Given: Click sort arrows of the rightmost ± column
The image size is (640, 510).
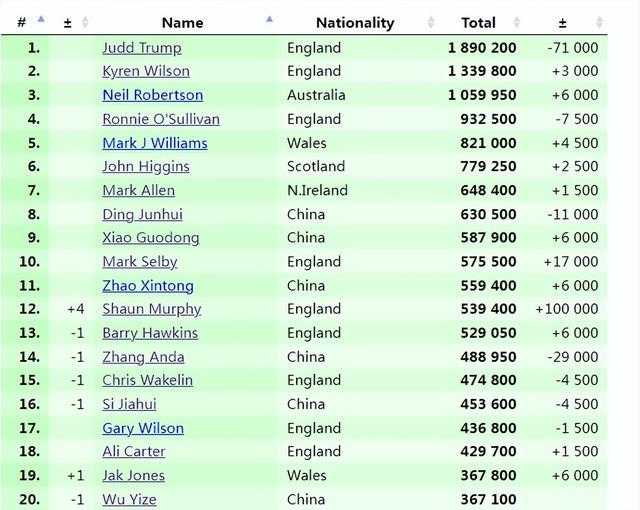Looking at the screenshot, I should (x=600, y=22).
